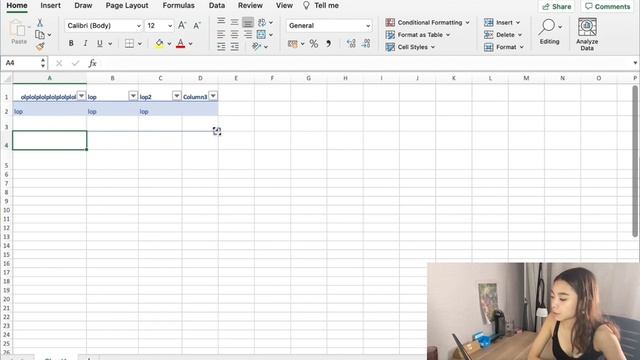Open the Data tab
The height and width of the screenshot is (360, 640).
(x=217, y=6)
